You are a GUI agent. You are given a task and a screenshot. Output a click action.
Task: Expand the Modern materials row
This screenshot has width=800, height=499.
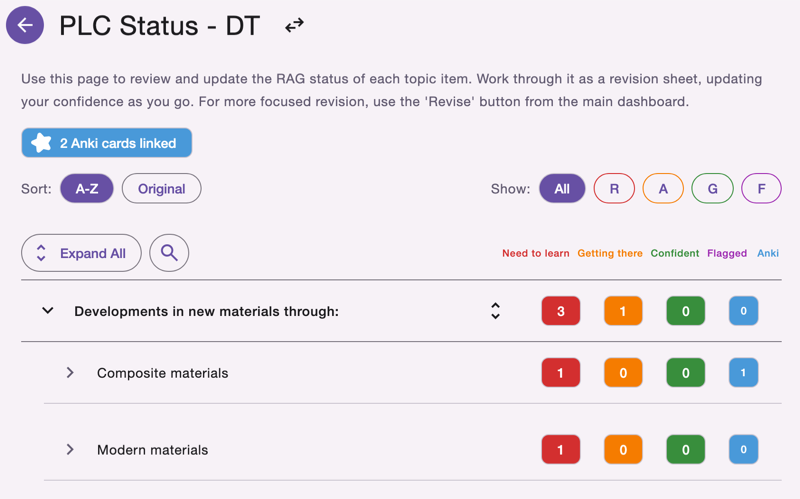(70, 450)
